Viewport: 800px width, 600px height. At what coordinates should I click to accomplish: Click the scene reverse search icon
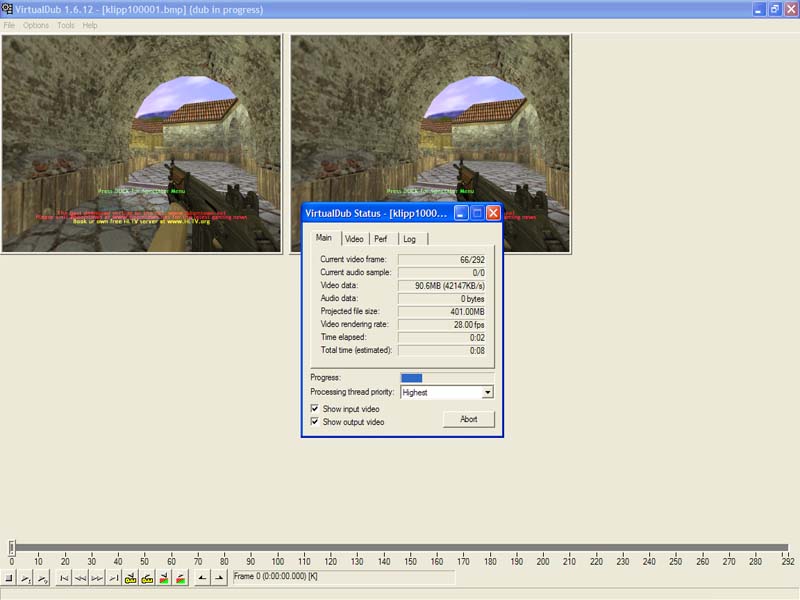tap(164, 578)
